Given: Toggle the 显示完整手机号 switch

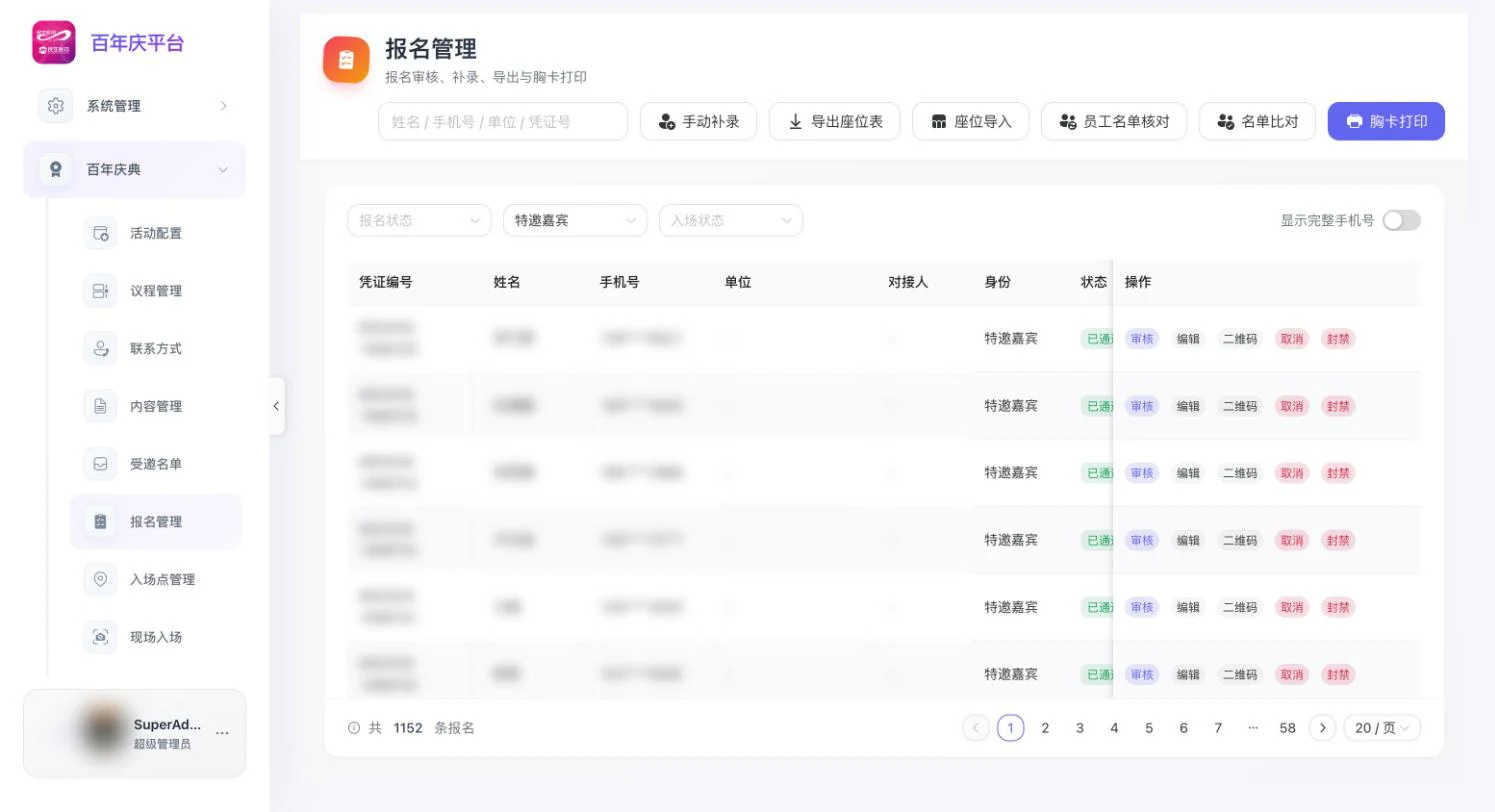Looking at the screenshot, I should click(x=1401, y=221).
